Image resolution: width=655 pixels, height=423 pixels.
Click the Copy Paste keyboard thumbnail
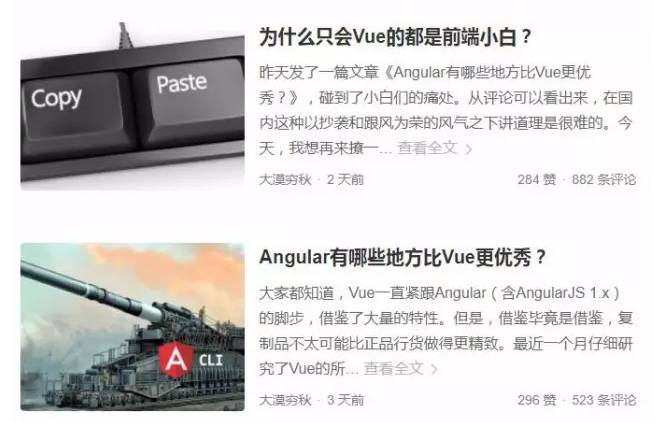132,106
